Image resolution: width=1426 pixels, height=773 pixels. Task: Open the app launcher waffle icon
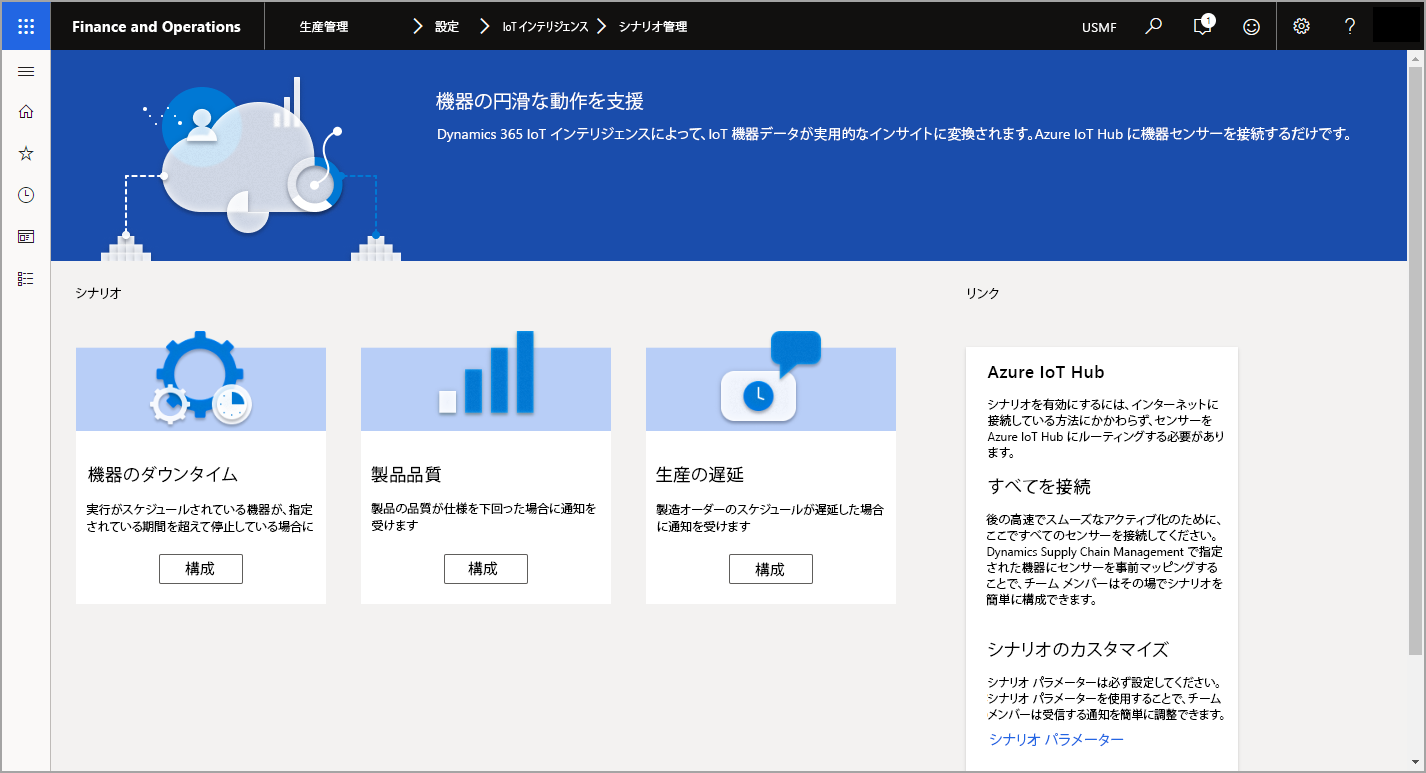(26, 27)
